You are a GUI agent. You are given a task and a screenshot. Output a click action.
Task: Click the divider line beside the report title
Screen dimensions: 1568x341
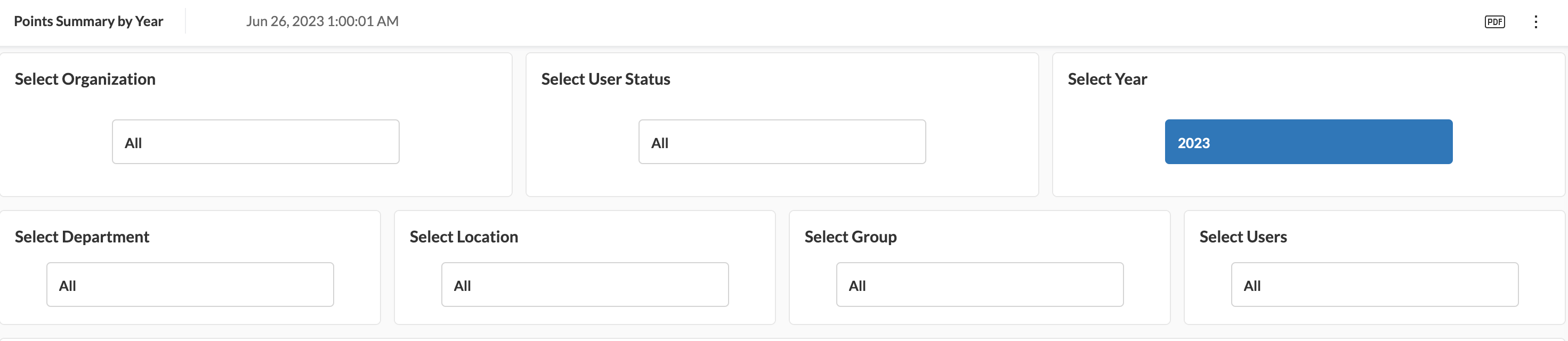[x=185, y=21]
